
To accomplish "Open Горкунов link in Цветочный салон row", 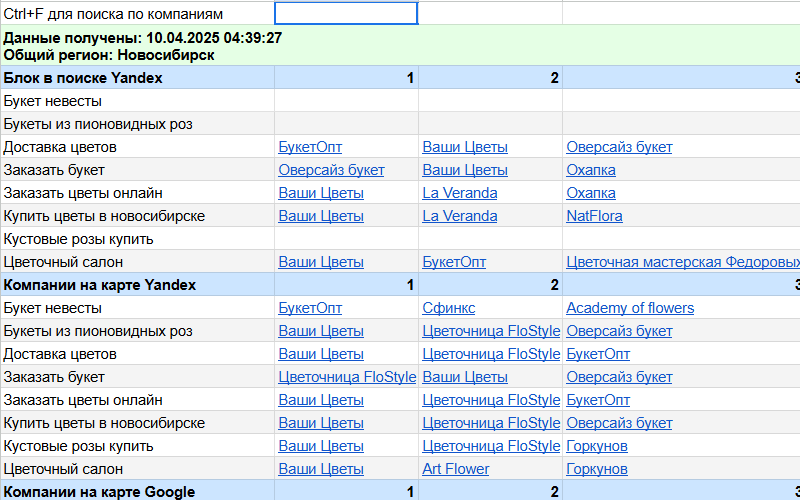I will pyautogui.click(x=596, y=469).
